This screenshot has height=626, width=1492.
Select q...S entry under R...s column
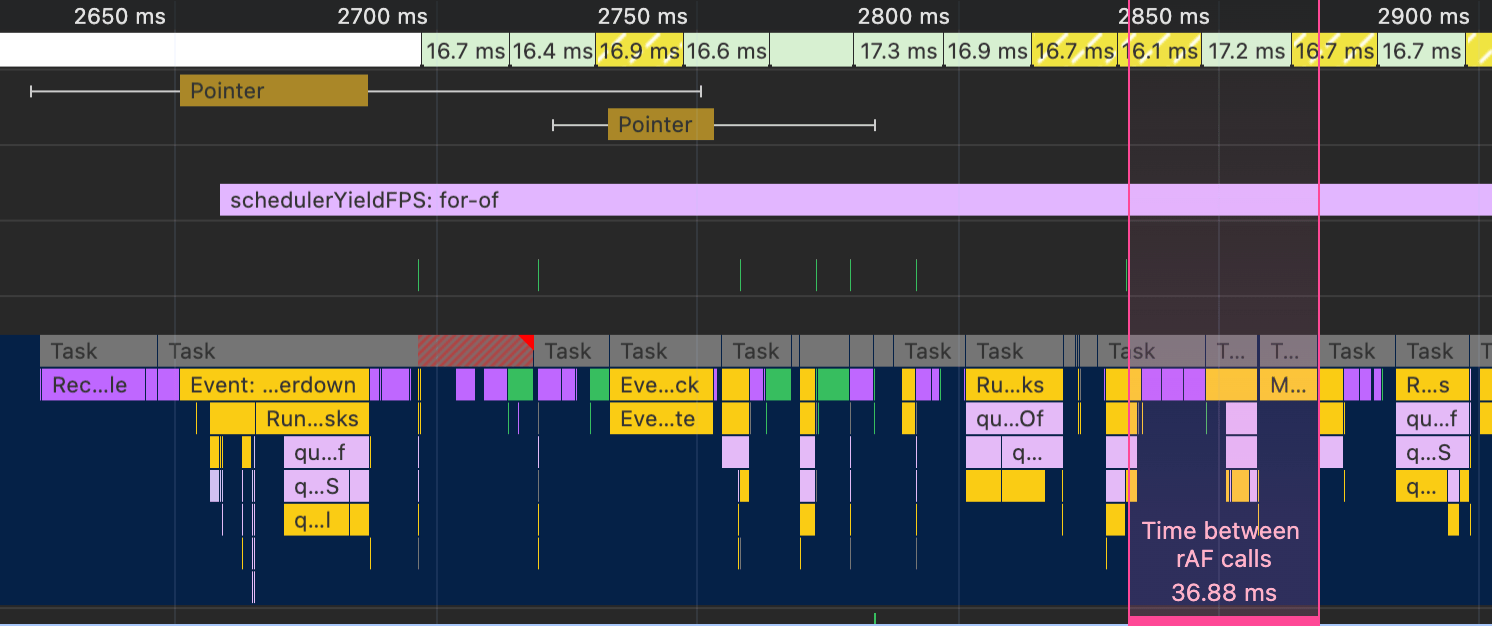pos(1433,453)
